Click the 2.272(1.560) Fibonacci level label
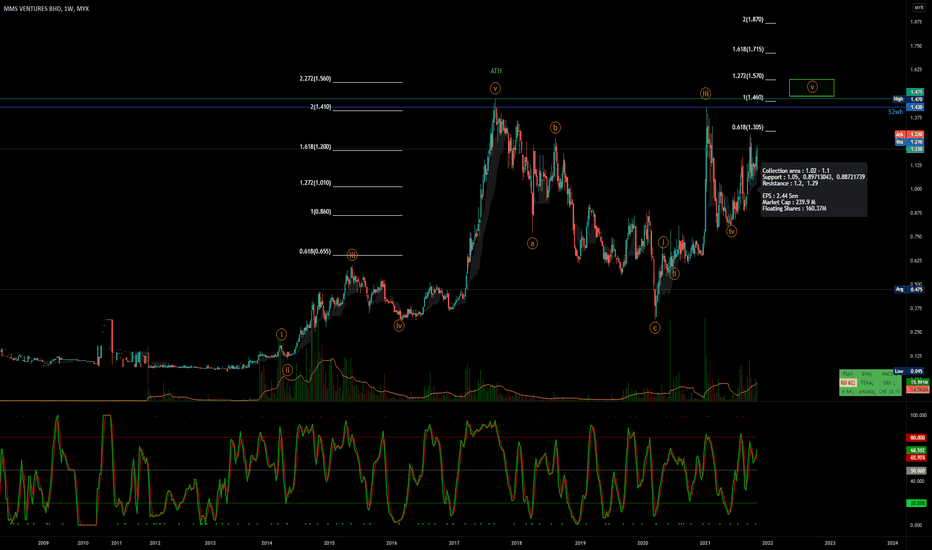Image resolution: width=932 pixels, height=550 pixels. [x=315, y=78]
